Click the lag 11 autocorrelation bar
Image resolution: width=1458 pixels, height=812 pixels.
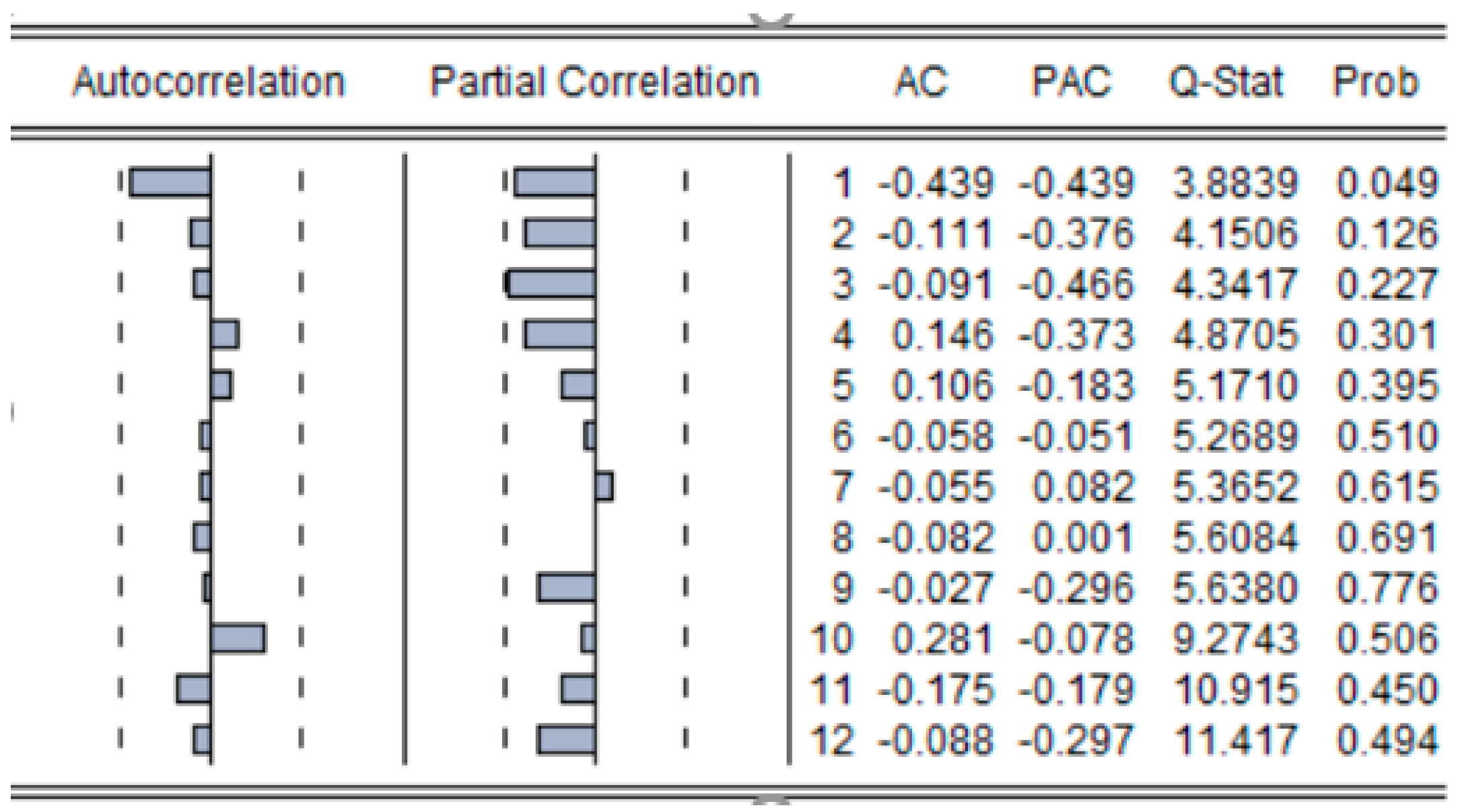point(194,690)
